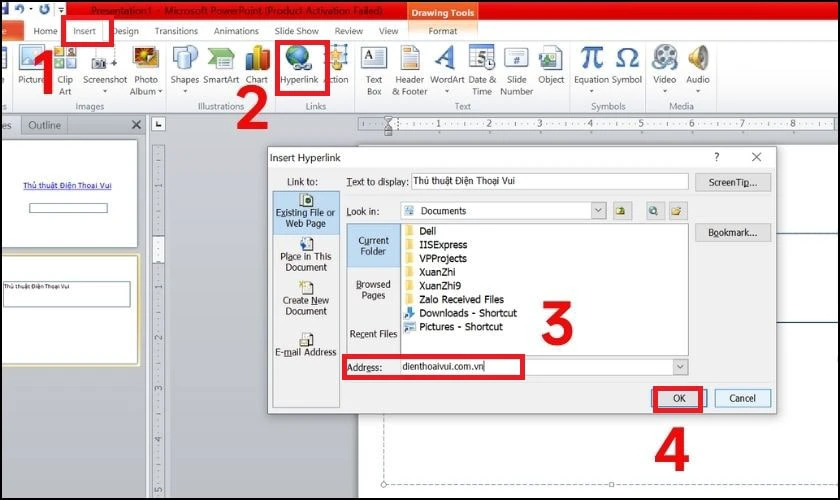
Task: Switch to the Transitions ribbon tab
Action: 176,31
